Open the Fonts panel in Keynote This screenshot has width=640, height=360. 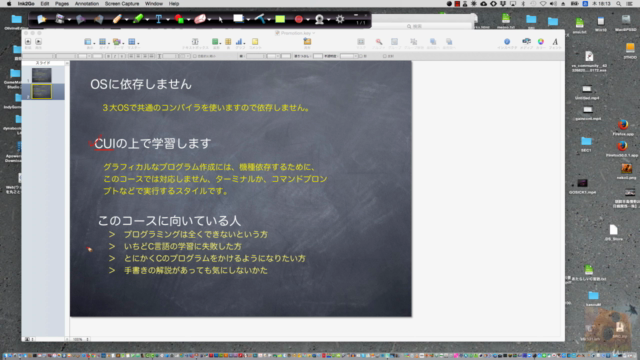pyautogui.click(x=555, y=42)
